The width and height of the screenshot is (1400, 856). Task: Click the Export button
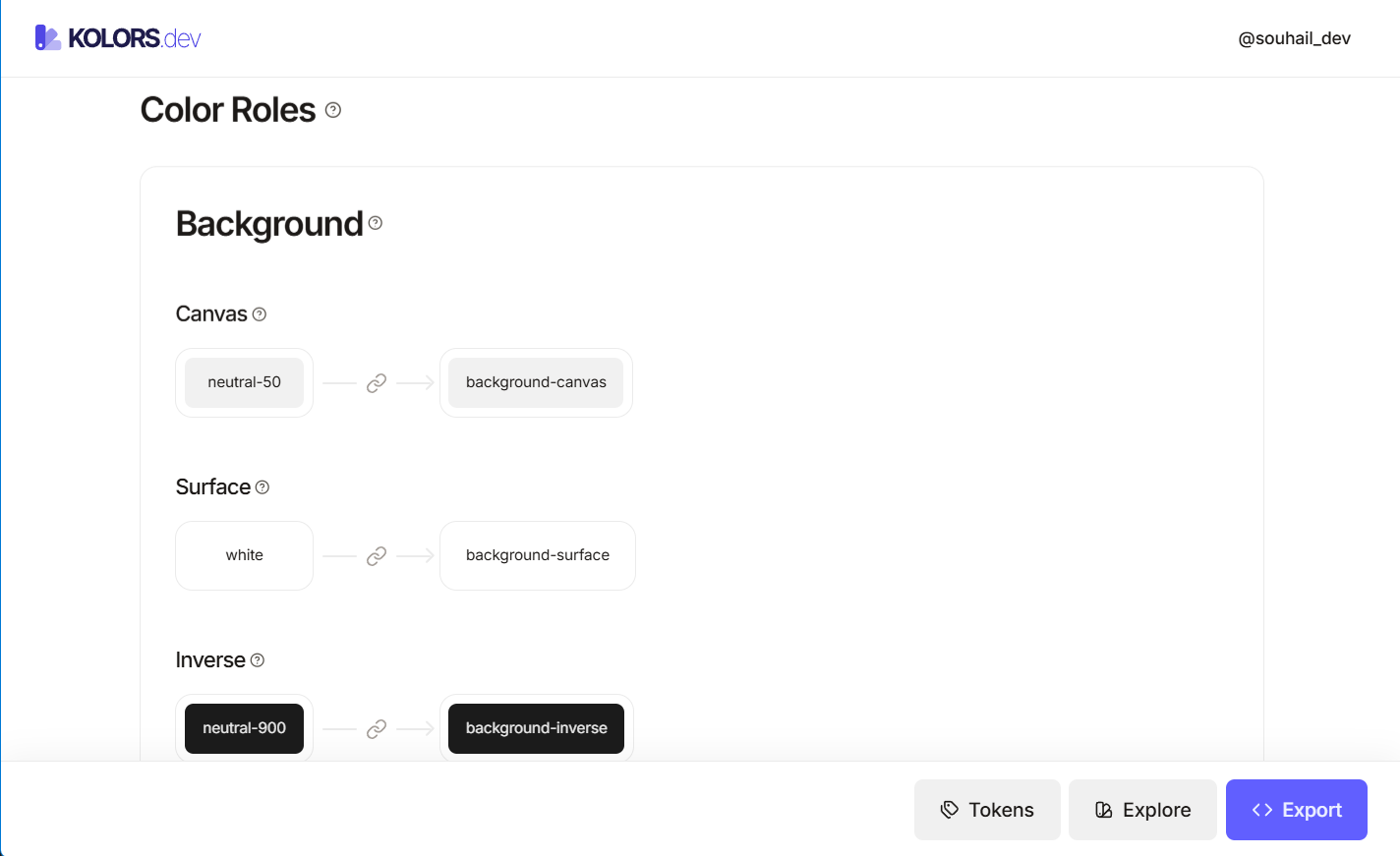(x=1297, y=809)
